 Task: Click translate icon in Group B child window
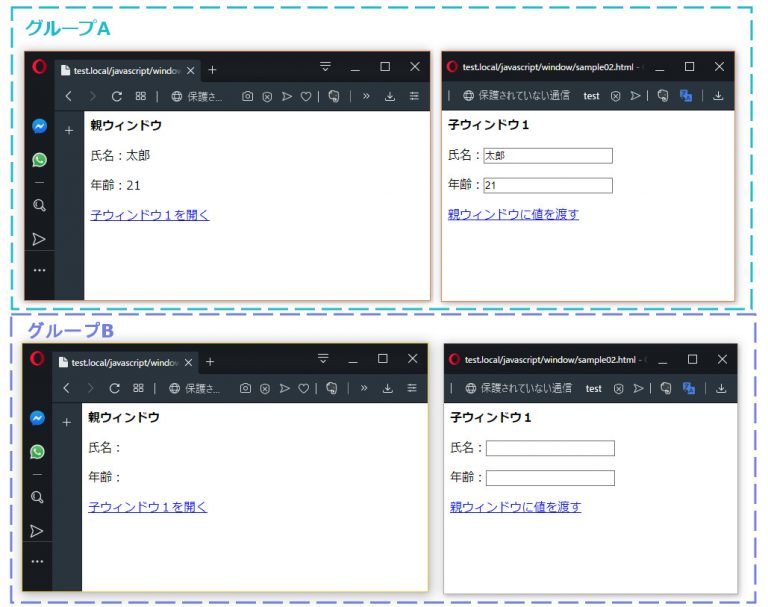(x=689, y=388)
